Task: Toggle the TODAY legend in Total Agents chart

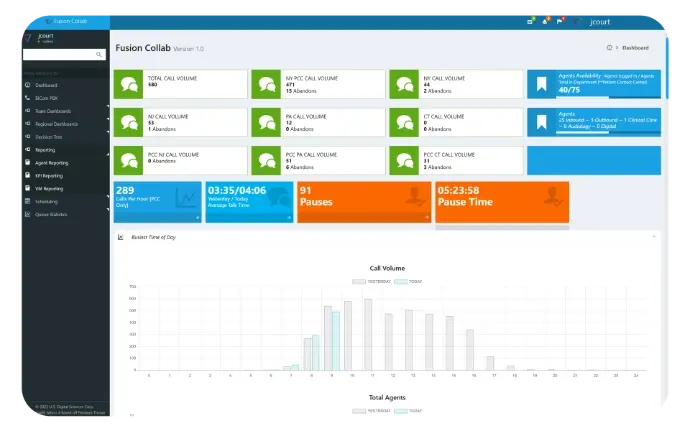Action: point(408,411)
